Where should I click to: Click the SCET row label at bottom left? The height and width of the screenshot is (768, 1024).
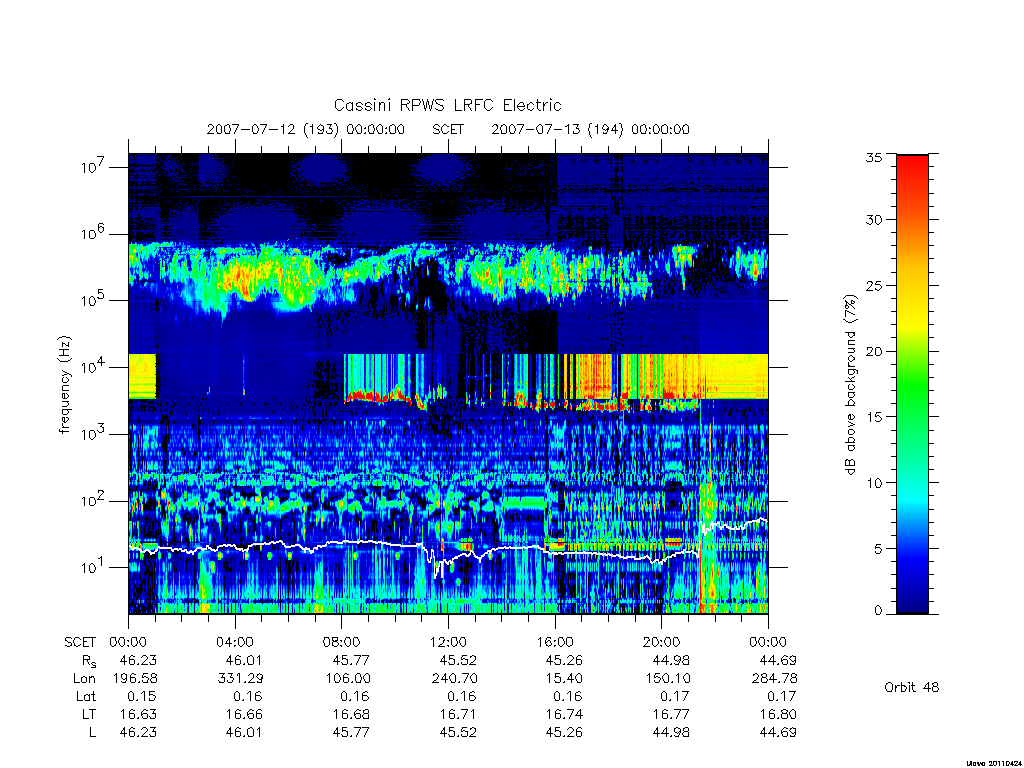(80, 642)
